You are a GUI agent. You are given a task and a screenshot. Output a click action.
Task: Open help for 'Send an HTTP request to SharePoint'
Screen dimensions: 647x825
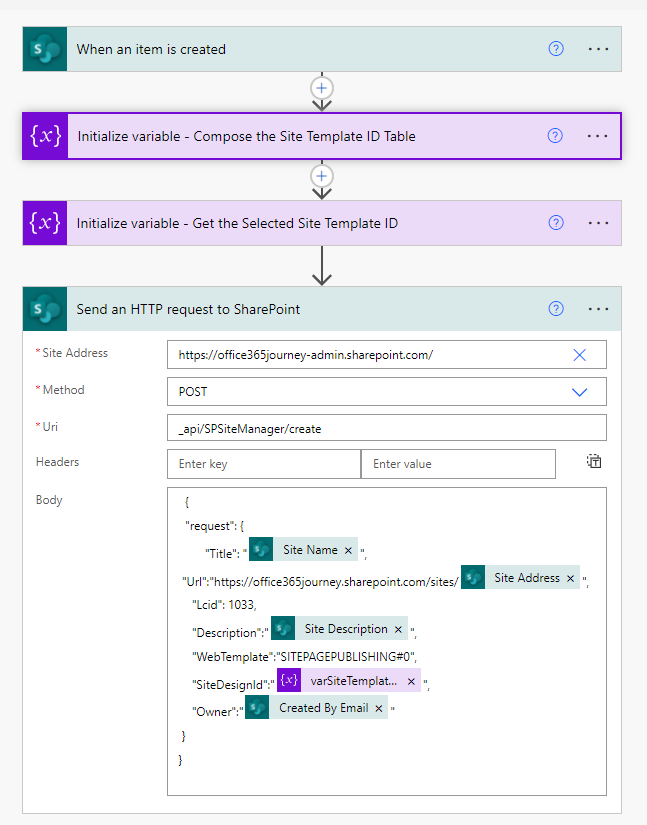(x=556, y=309)
